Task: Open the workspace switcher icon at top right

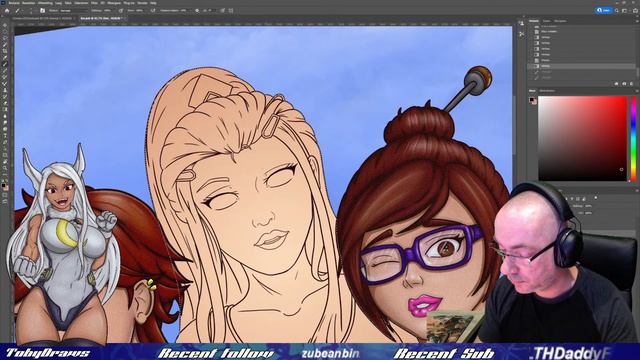Action: coord(624,11)
